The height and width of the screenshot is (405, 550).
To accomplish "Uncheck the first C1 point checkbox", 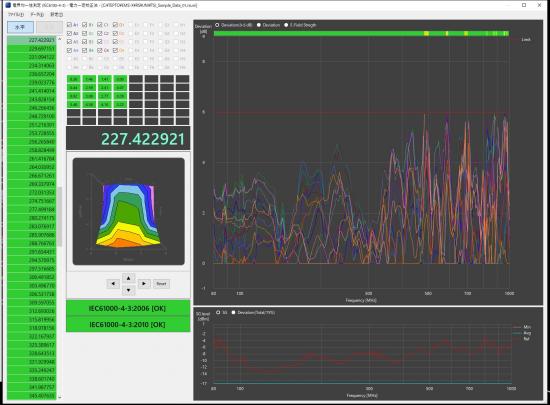I will [x=100, y=25].
